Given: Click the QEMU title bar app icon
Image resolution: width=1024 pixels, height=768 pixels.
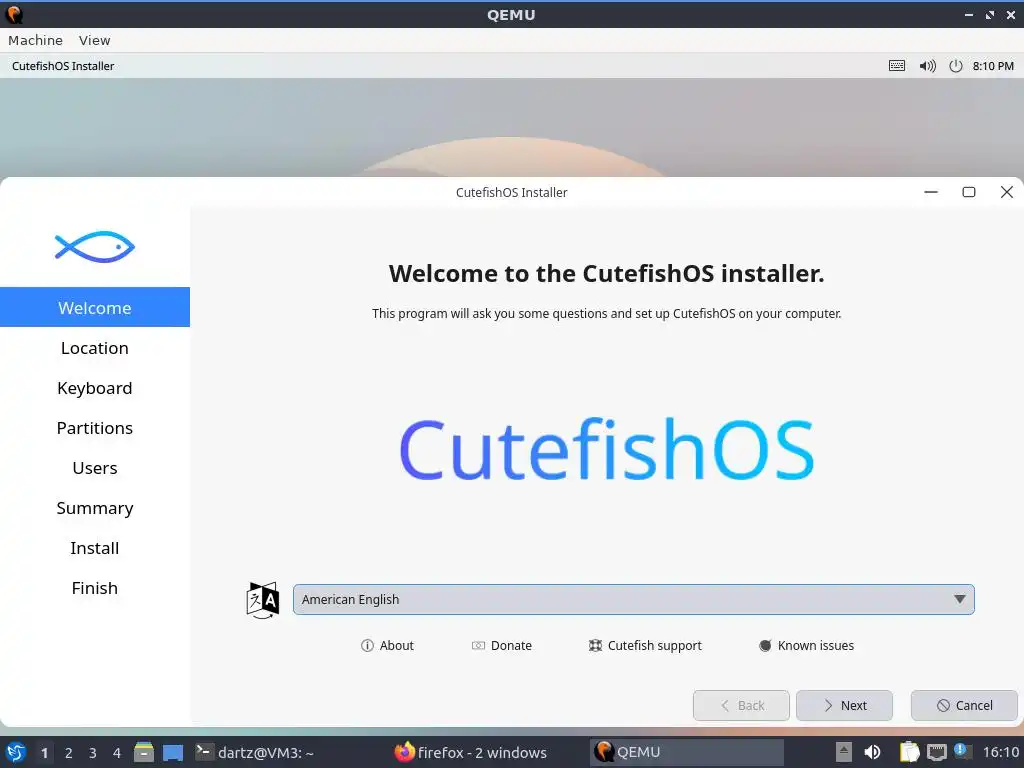Looking at the screenshot, I should [14, 14].
